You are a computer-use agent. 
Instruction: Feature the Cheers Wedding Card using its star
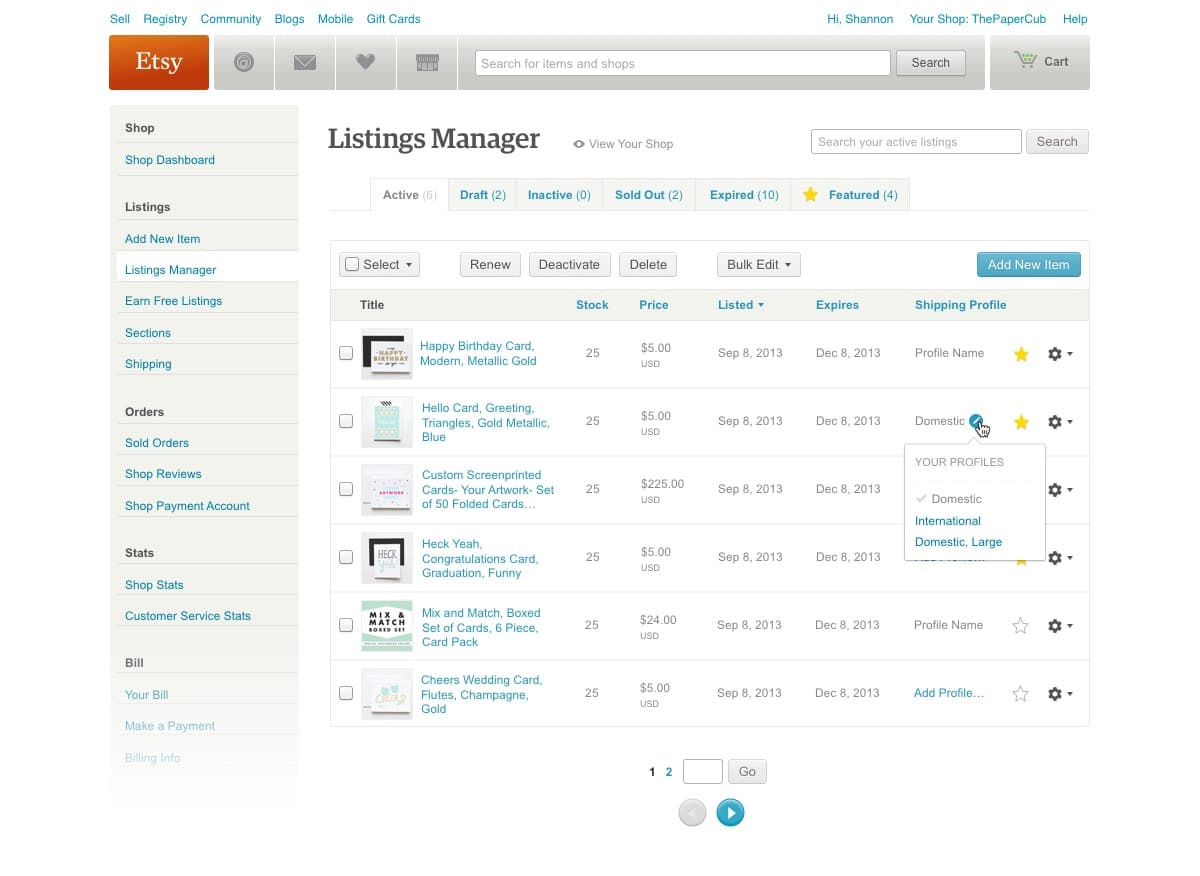1020,692
